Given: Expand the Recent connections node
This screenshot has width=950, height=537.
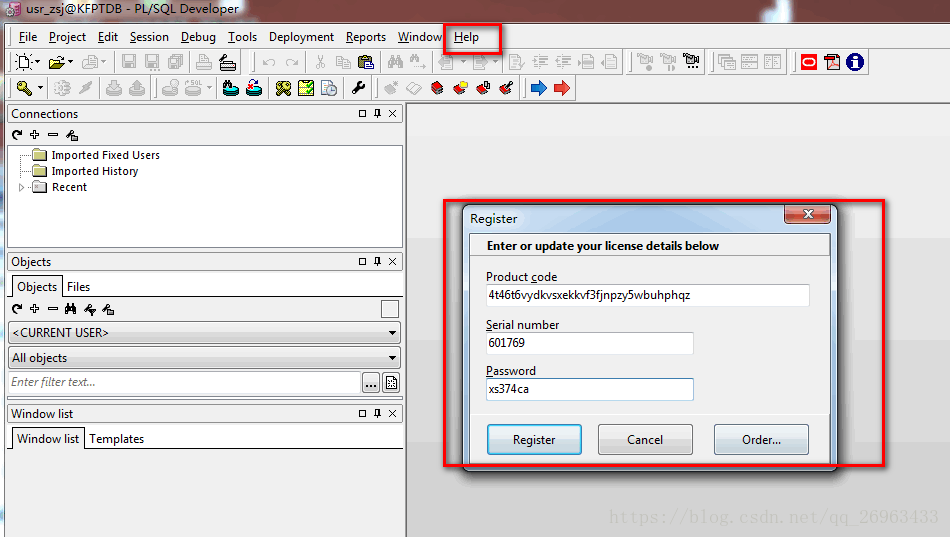Looking at the screenshot, I should tap(22, 187).
